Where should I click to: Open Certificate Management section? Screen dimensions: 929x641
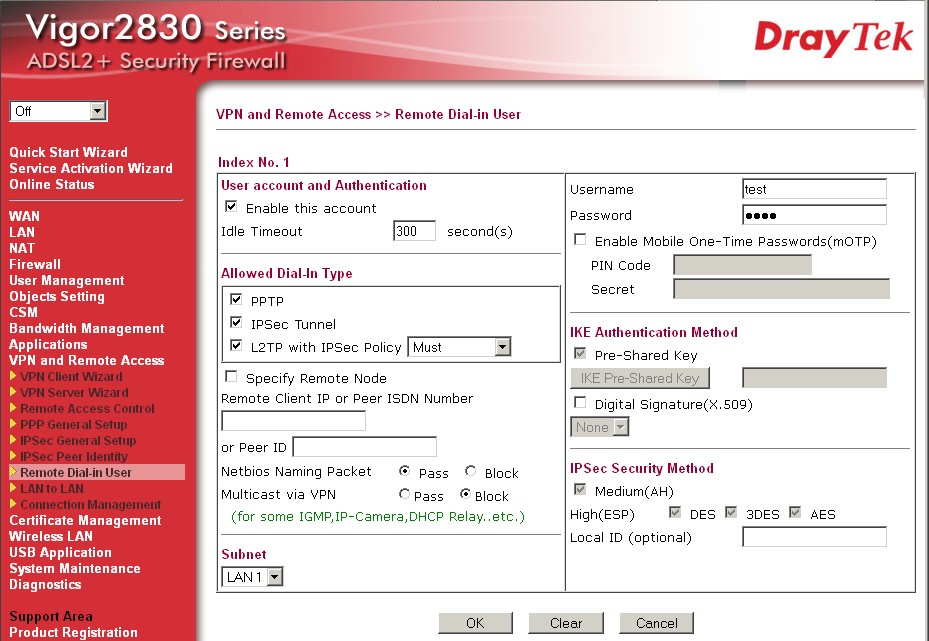coord(85,520)
